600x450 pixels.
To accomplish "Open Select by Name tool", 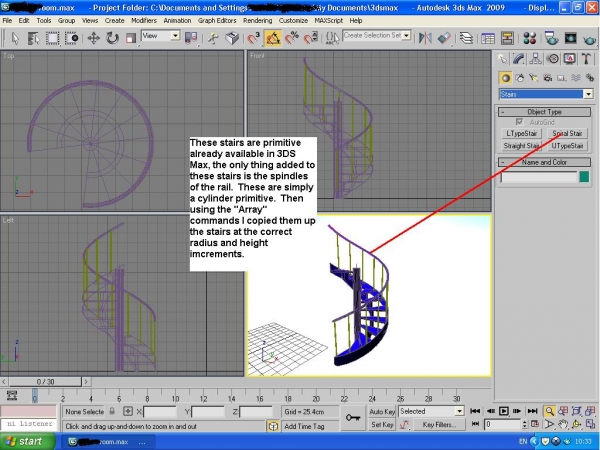I will pos(34,38).
